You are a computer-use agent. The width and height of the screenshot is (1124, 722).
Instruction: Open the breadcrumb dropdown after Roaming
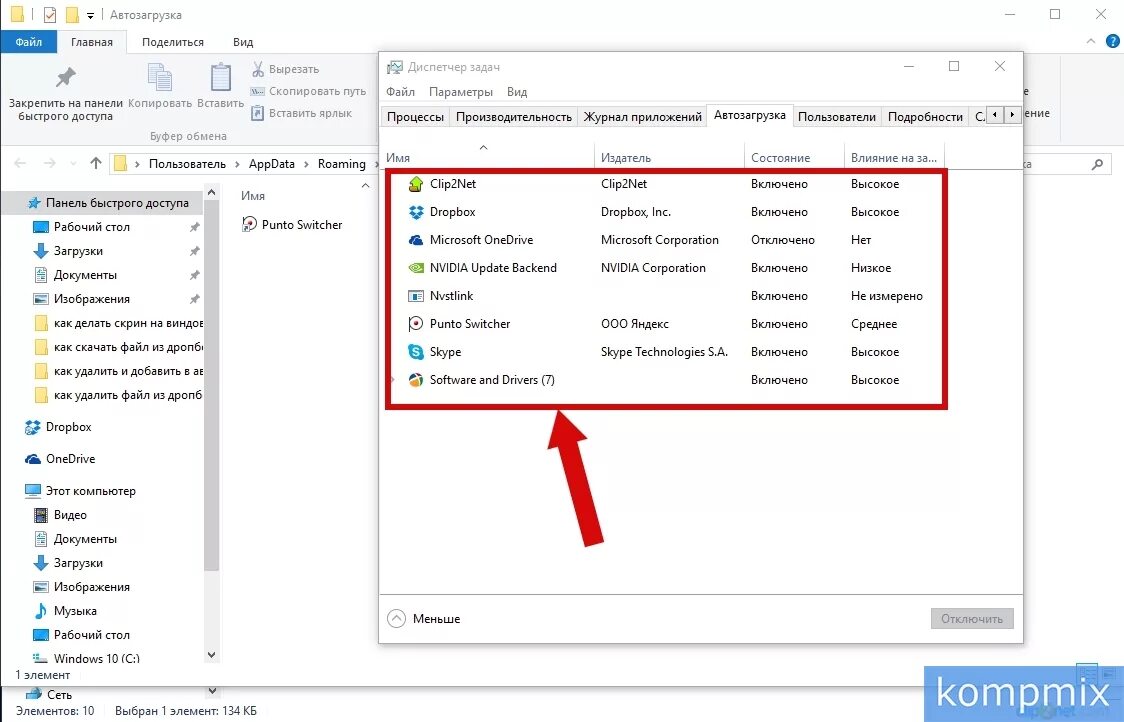click(x=375, y=163)
